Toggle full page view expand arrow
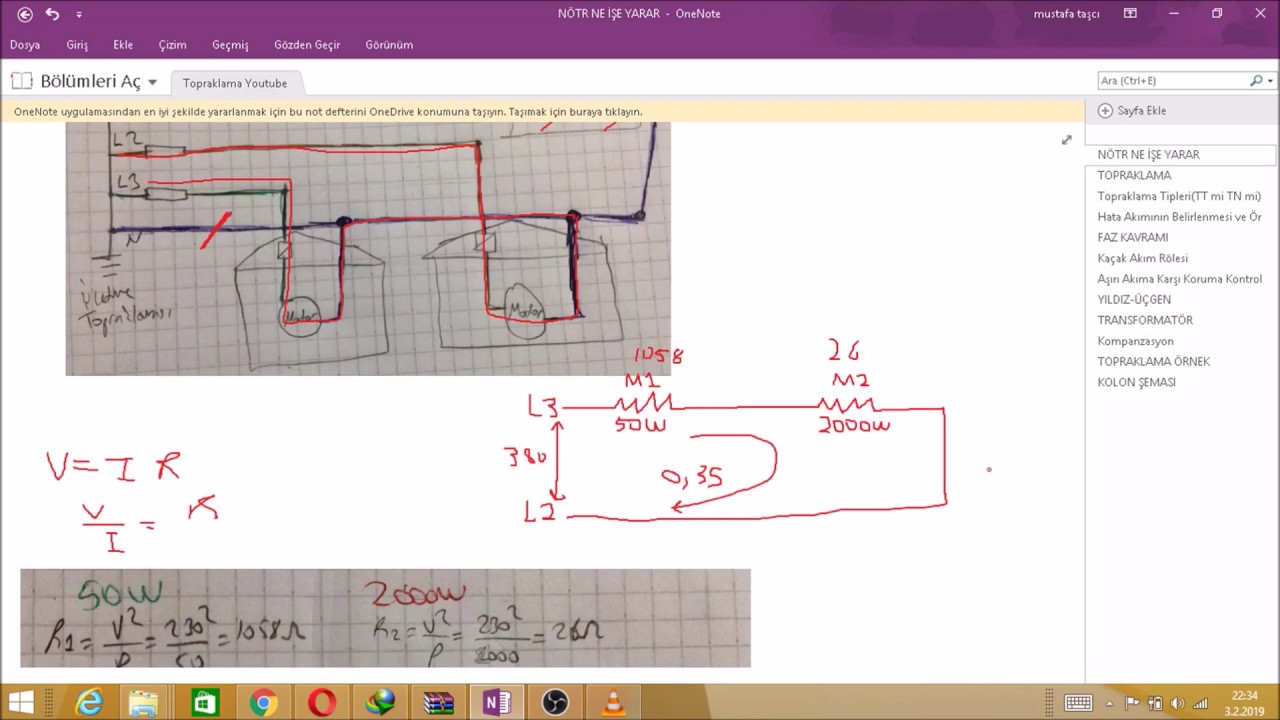This screenshot has height=720, width=1280. [1066, 140]
